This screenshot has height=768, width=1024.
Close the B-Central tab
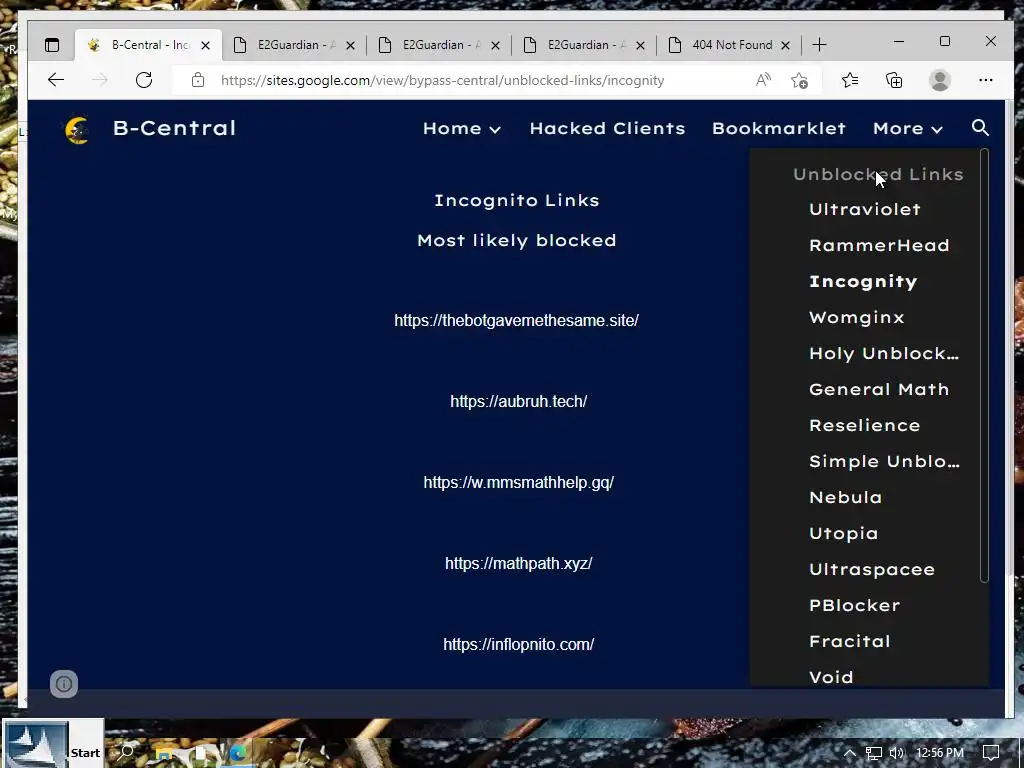tap(206, 46)
